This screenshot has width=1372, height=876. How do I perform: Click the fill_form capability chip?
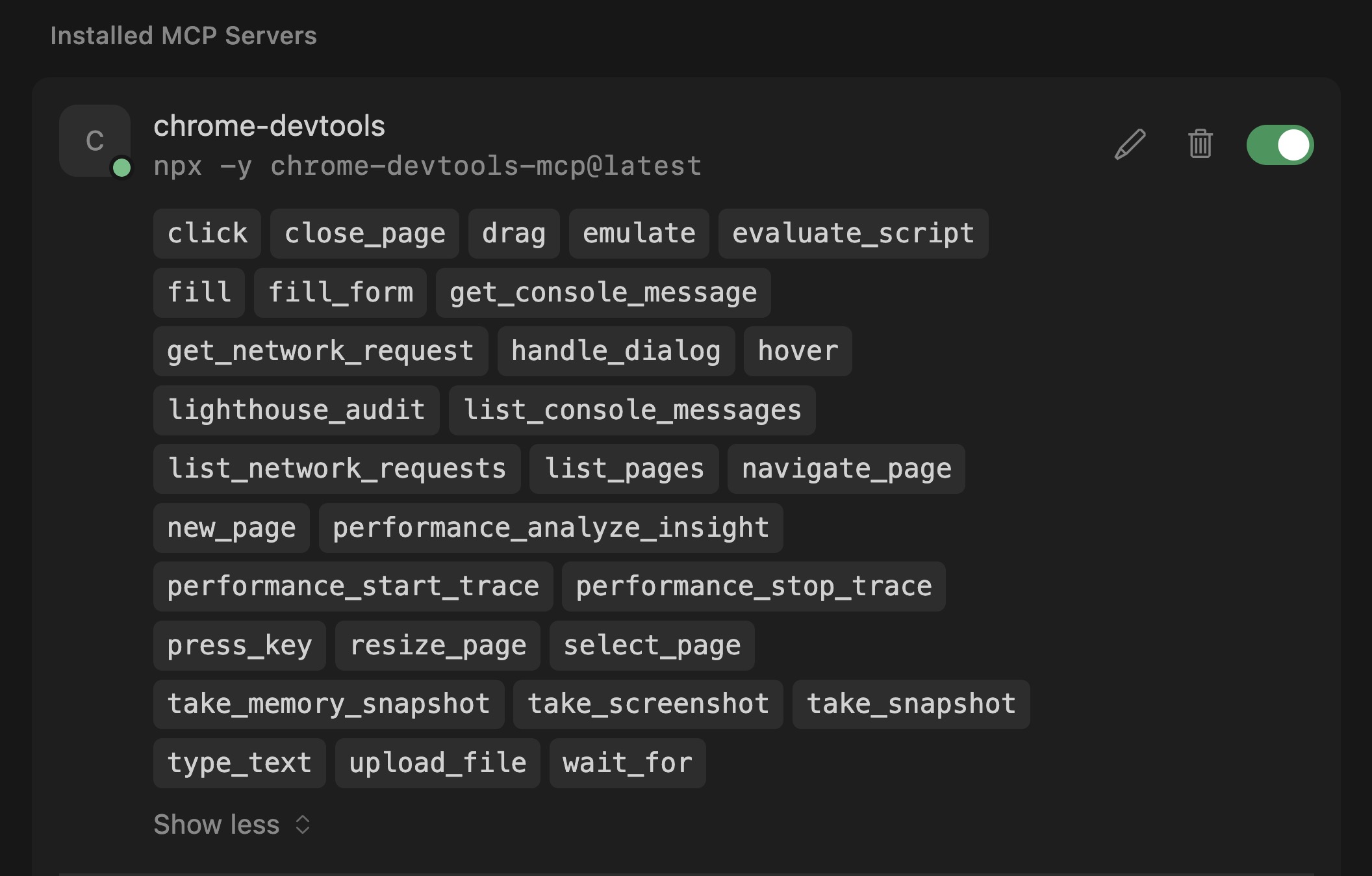click(x=340, y=292)
